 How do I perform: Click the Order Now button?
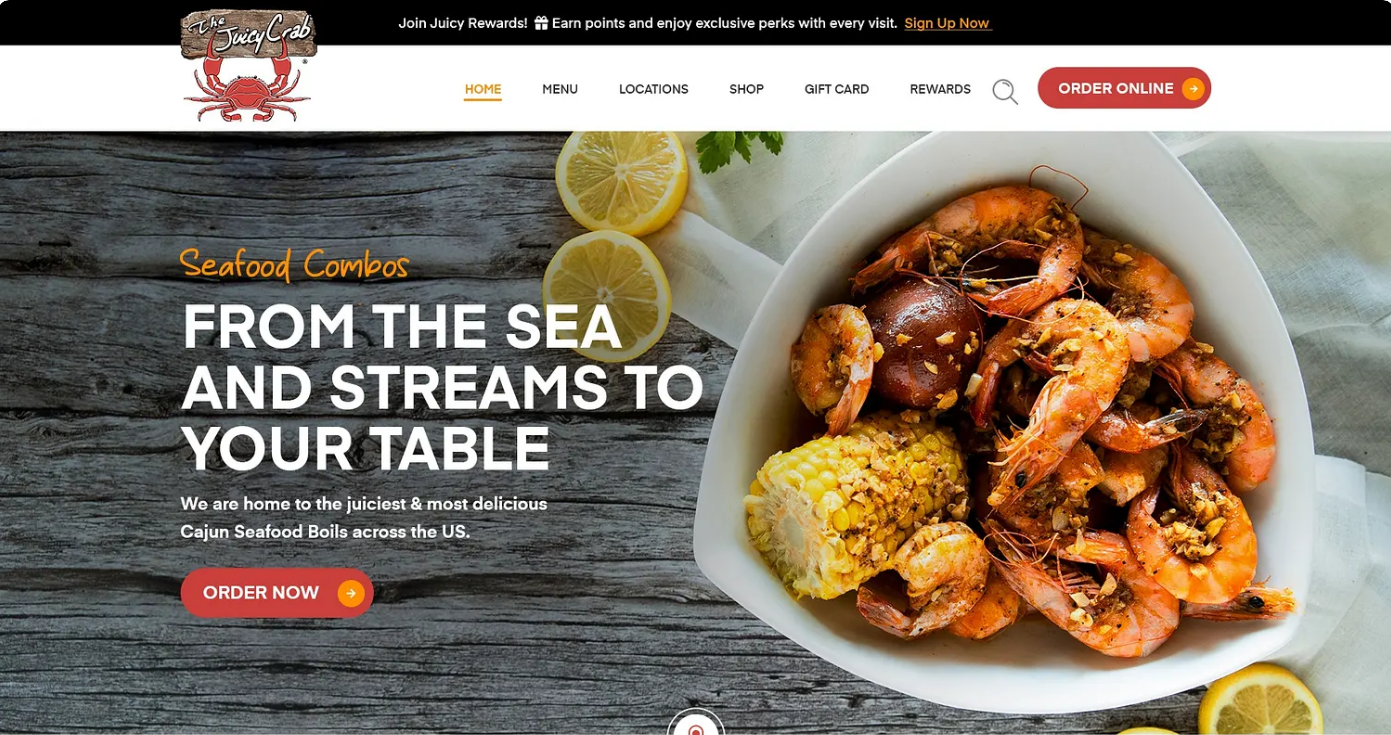click(x=277, y=593)
